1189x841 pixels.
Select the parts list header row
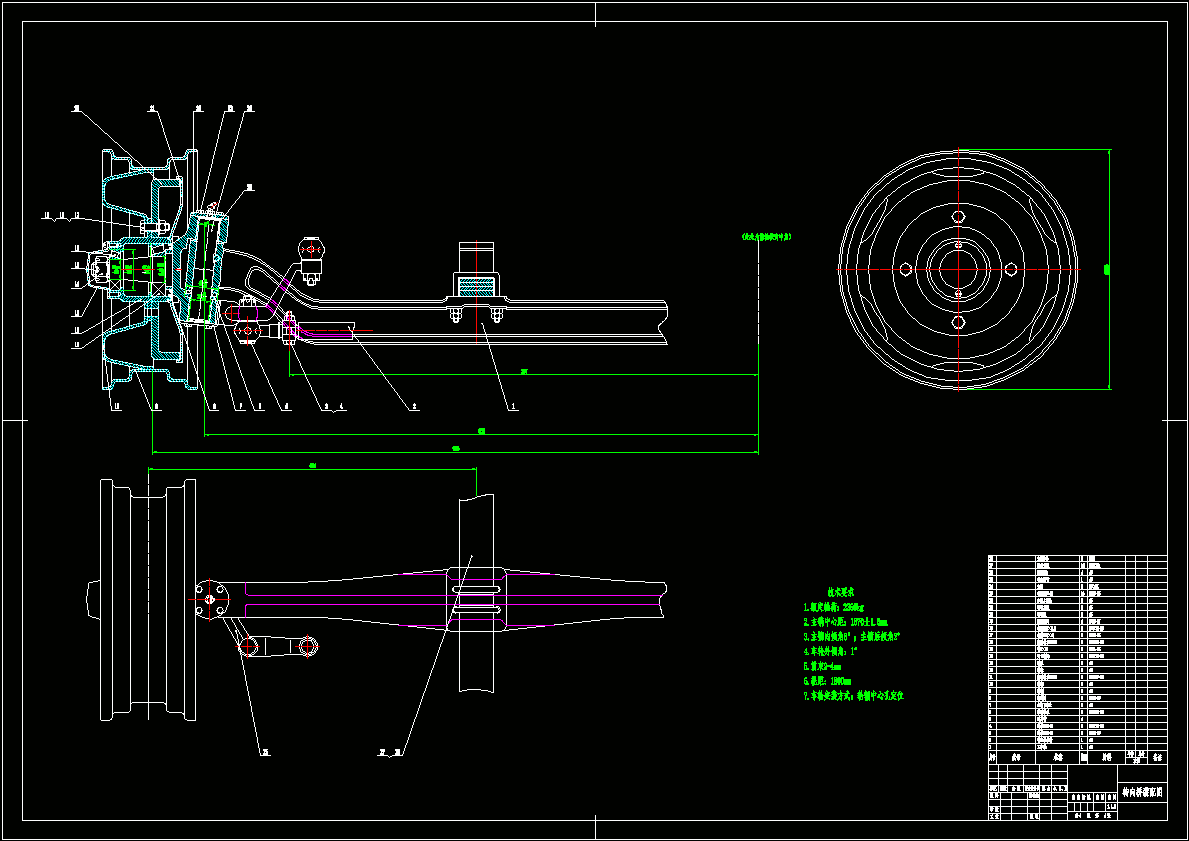click(1078, 757)
